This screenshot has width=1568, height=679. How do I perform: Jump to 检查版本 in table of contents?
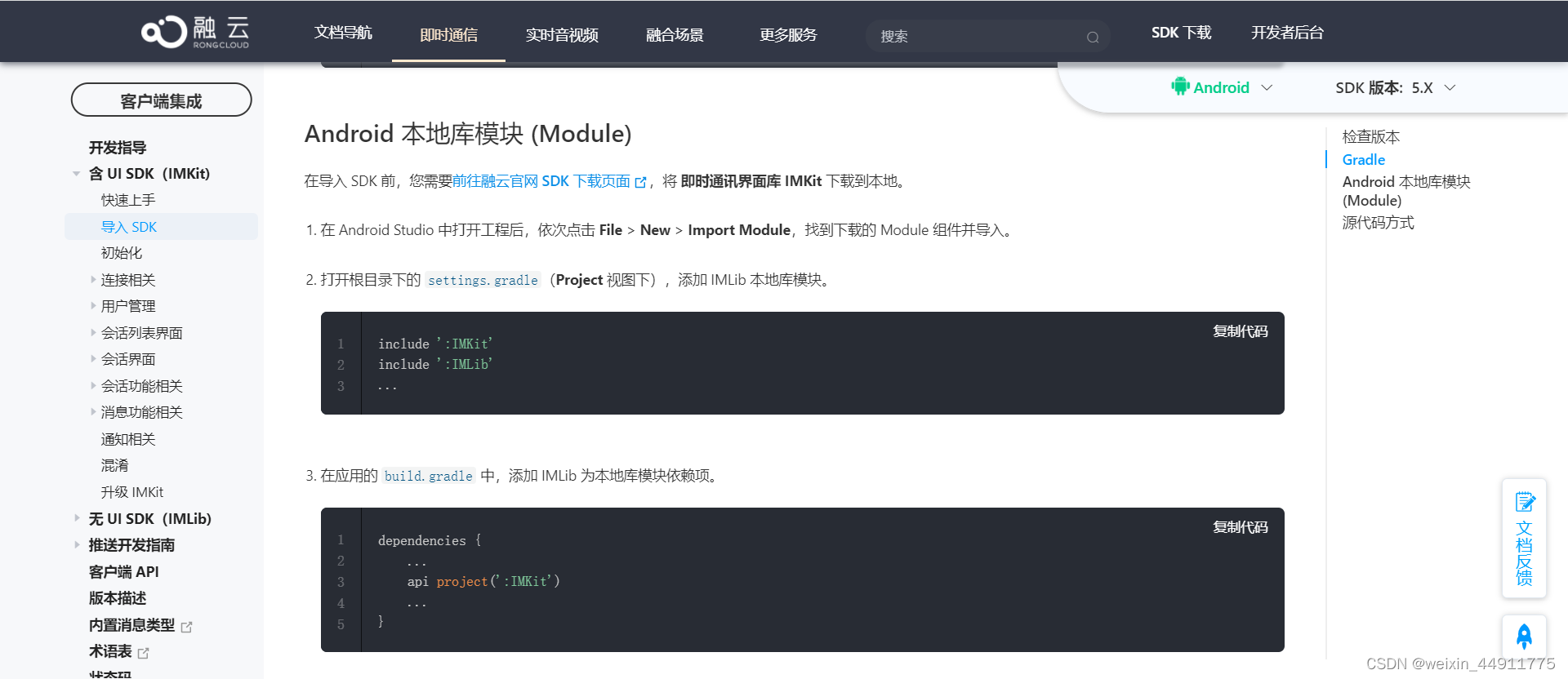(x=1371, y=137)
